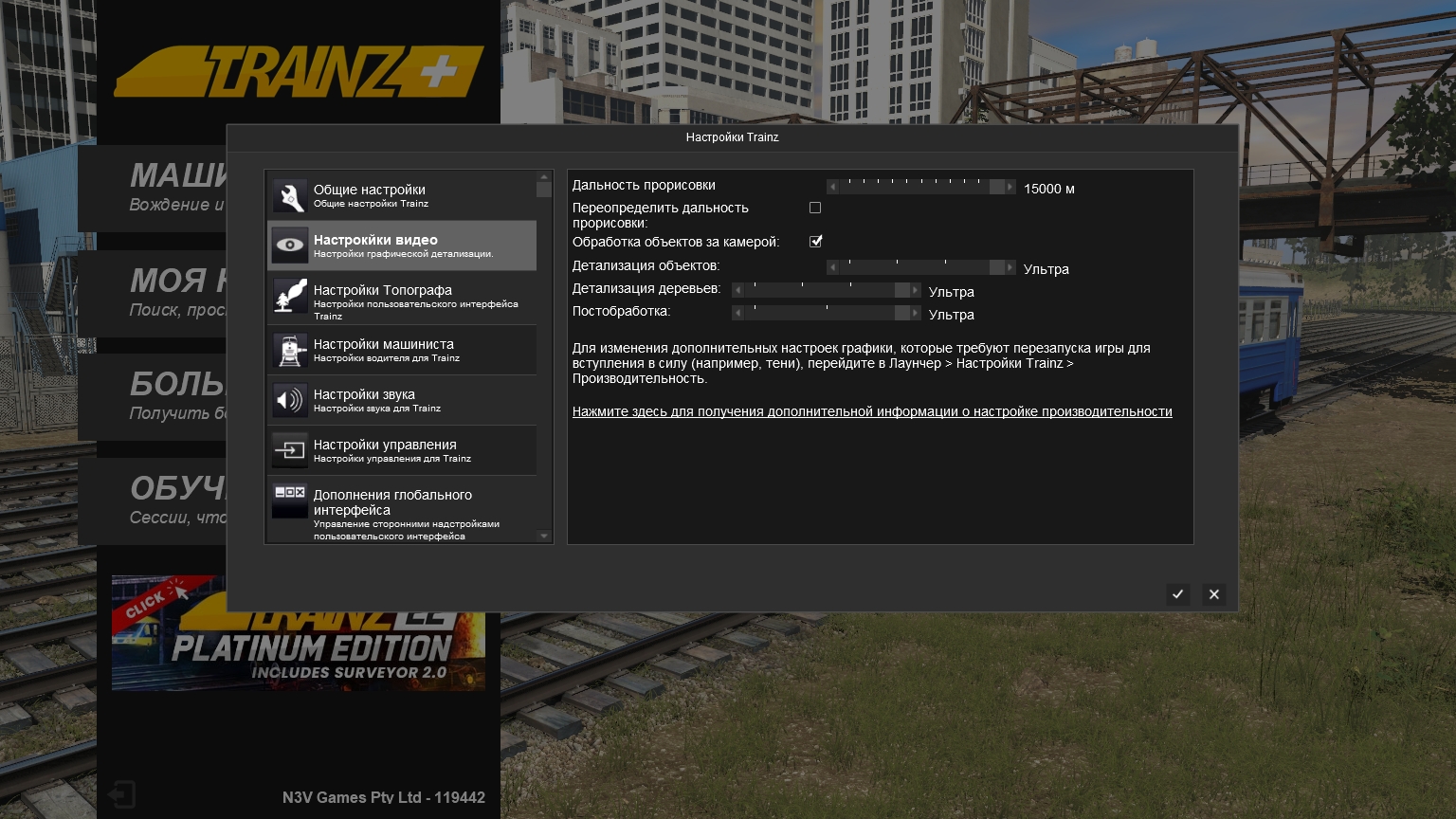Viewport: 1456px width, 819px height.
Task: Click the 'Детализация объектов:' label
Action: 646,265
